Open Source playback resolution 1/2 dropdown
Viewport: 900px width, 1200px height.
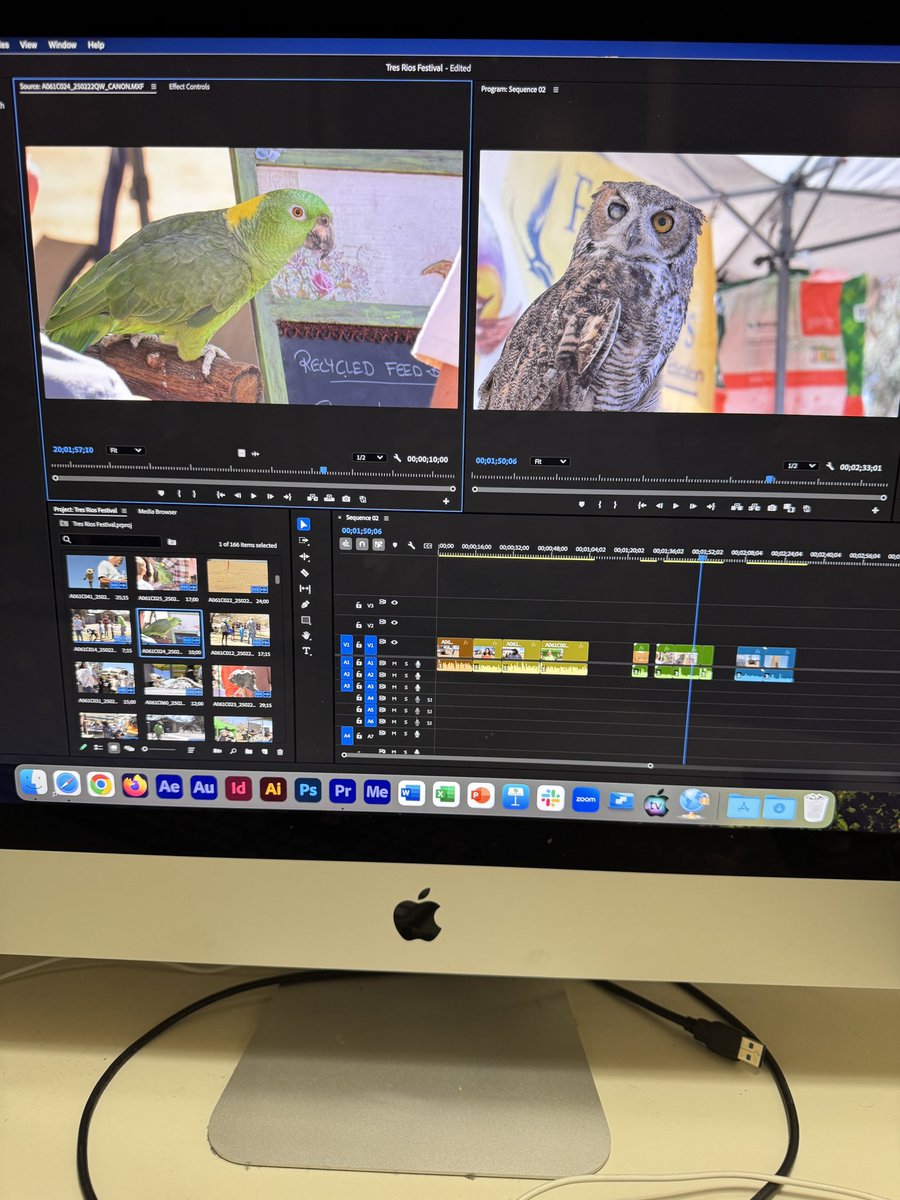tap(369, 457)
